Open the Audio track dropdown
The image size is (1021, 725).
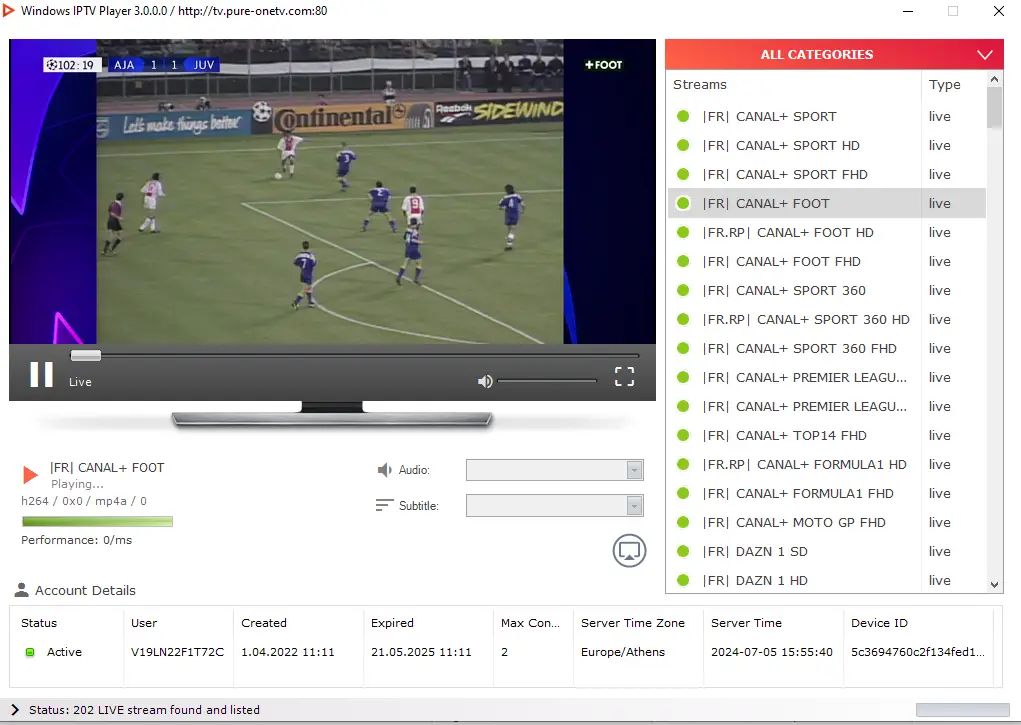555,470
